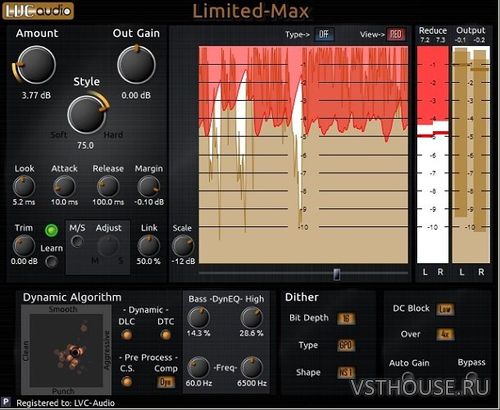This screenshot has width=500, height=410.
Task: Open the Dither Type selector
Action: pos(346,345)
